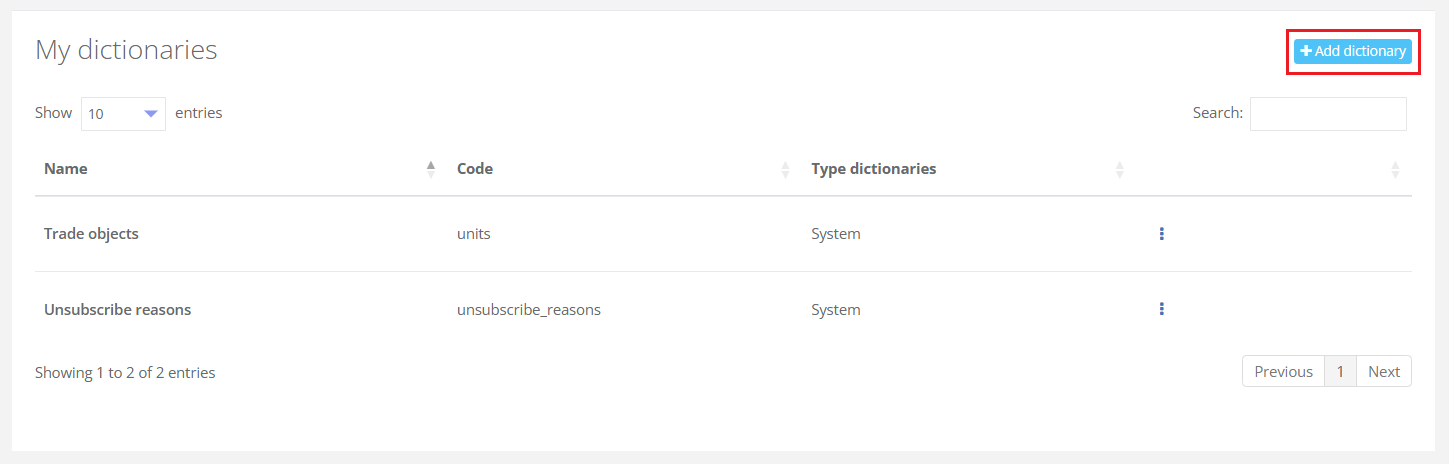Click the Type dictionaries column header
This screenshot has width=1449, height=464.
click(873, 169)
